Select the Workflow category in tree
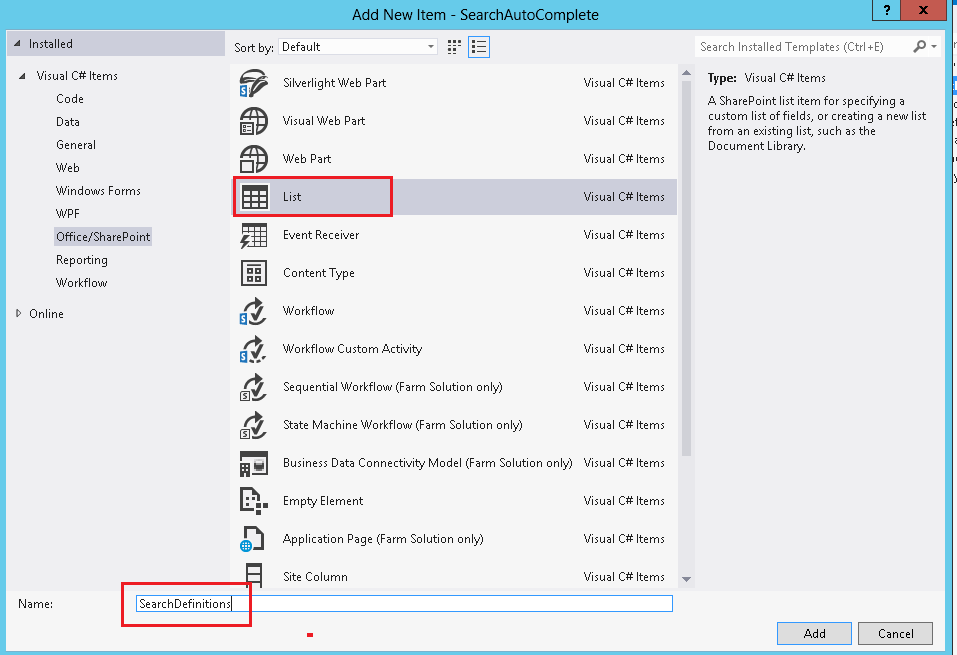The image size is (957, 655). (x=81, y=283)
